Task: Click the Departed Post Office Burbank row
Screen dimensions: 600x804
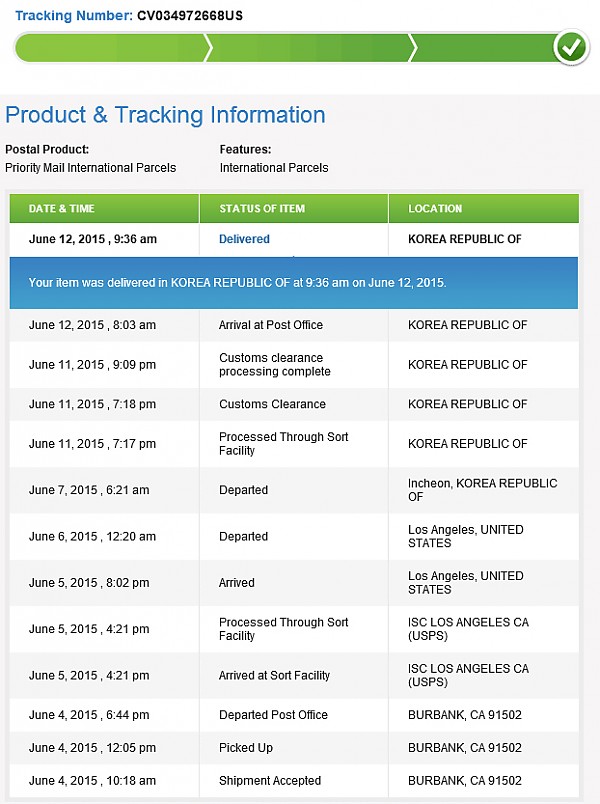Action: pyautogui.click(x=294, y=715)
